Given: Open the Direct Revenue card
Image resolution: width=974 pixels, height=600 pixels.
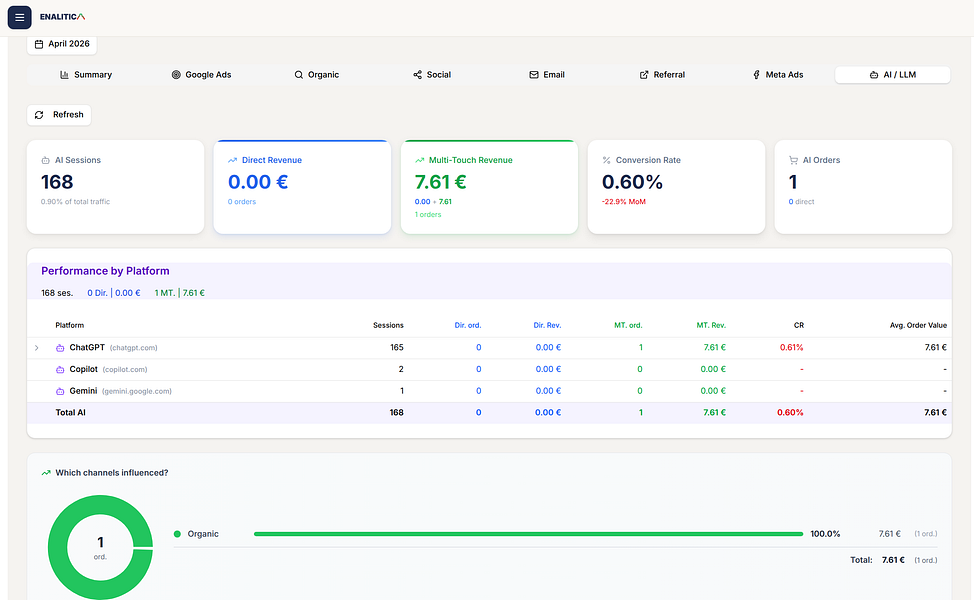Looking at the screenshot, I should pos(303,187).
